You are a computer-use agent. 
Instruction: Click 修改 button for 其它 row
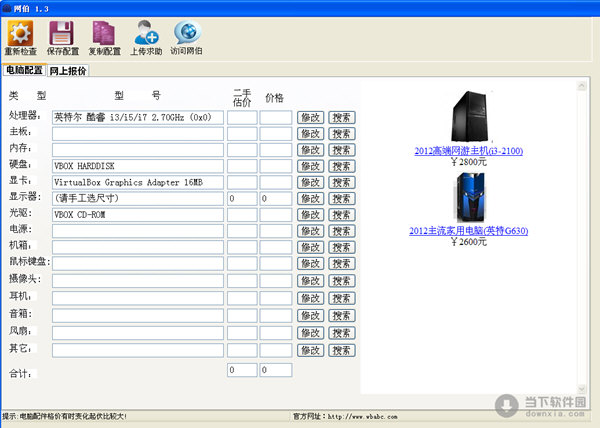[311, 350]
